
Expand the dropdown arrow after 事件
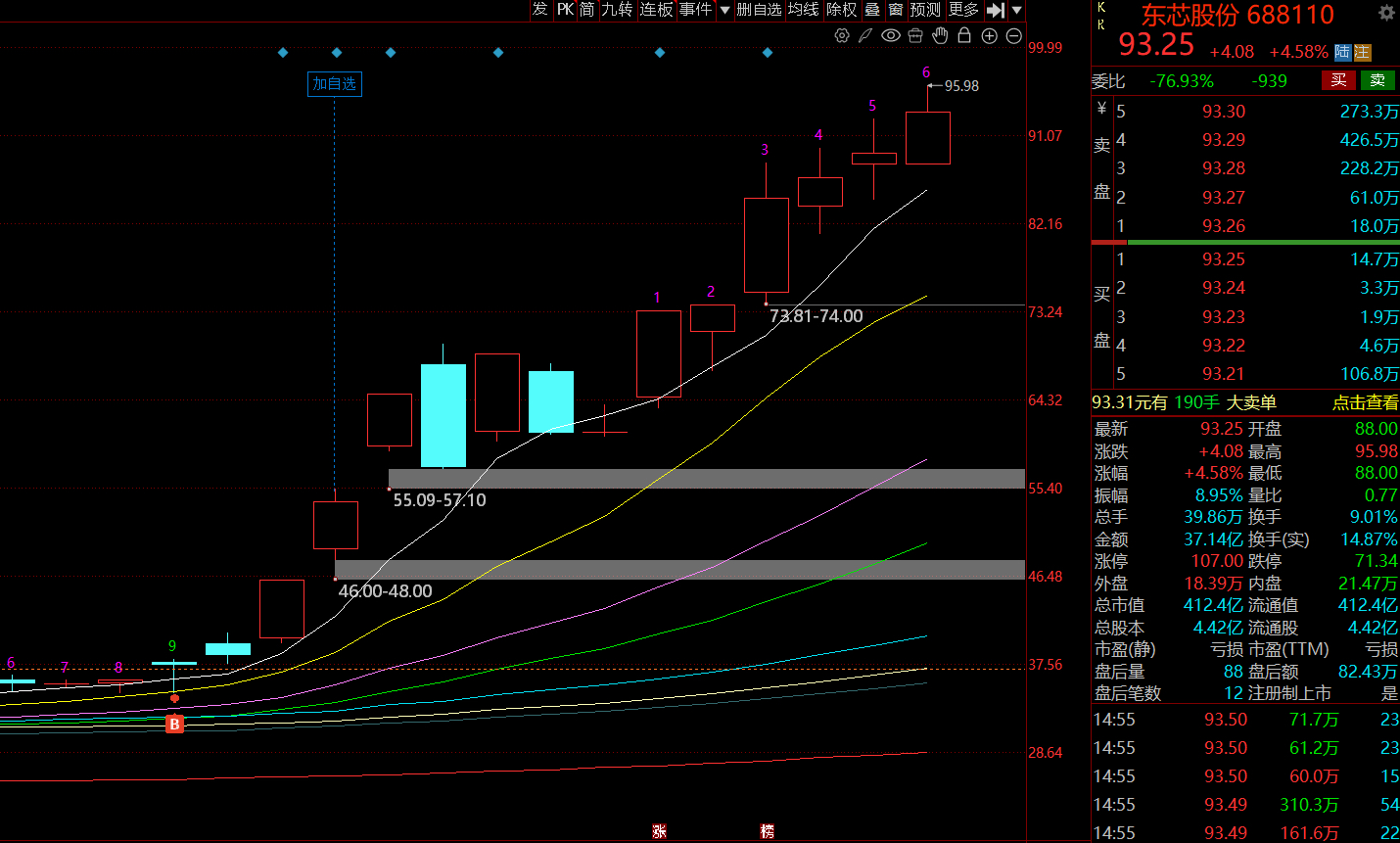pyautogui.click(x=724, y=10)
